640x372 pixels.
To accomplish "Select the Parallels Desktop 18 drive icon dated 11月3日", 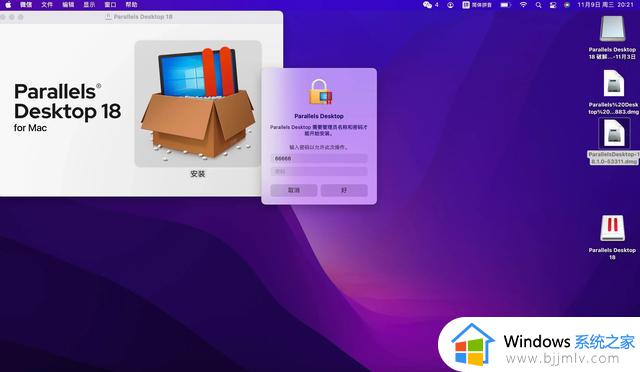I will tap(612, 29).
